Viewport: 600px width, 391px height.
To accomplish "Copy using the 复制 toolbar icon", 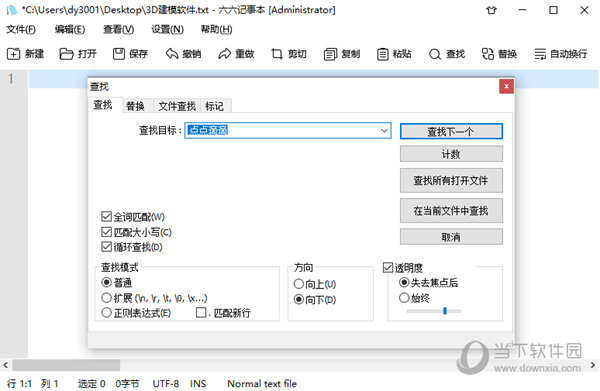I will click(x=330, y=54).
